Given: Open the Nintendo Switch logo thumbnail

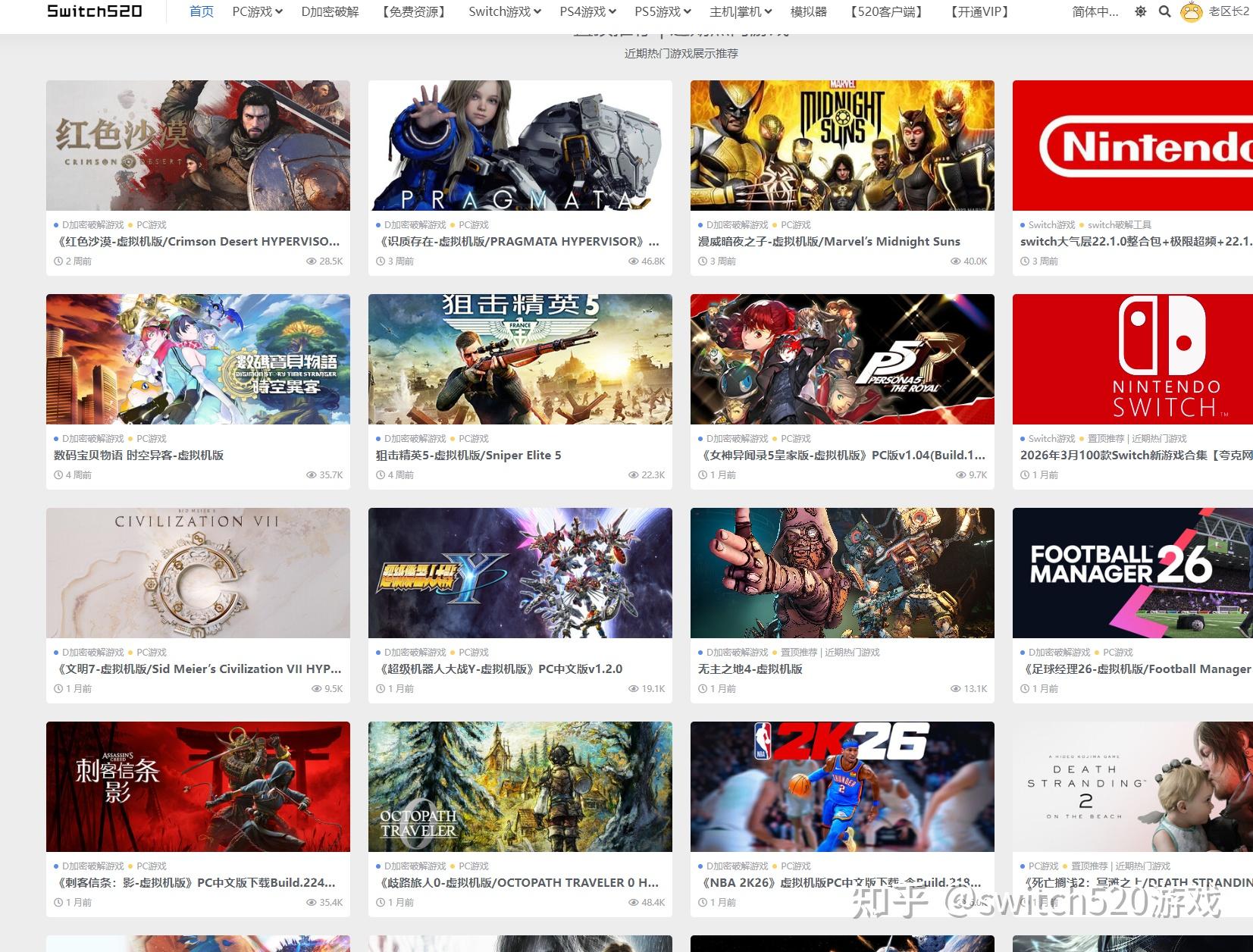Looking at the screenshot, I should (1132, 359).
